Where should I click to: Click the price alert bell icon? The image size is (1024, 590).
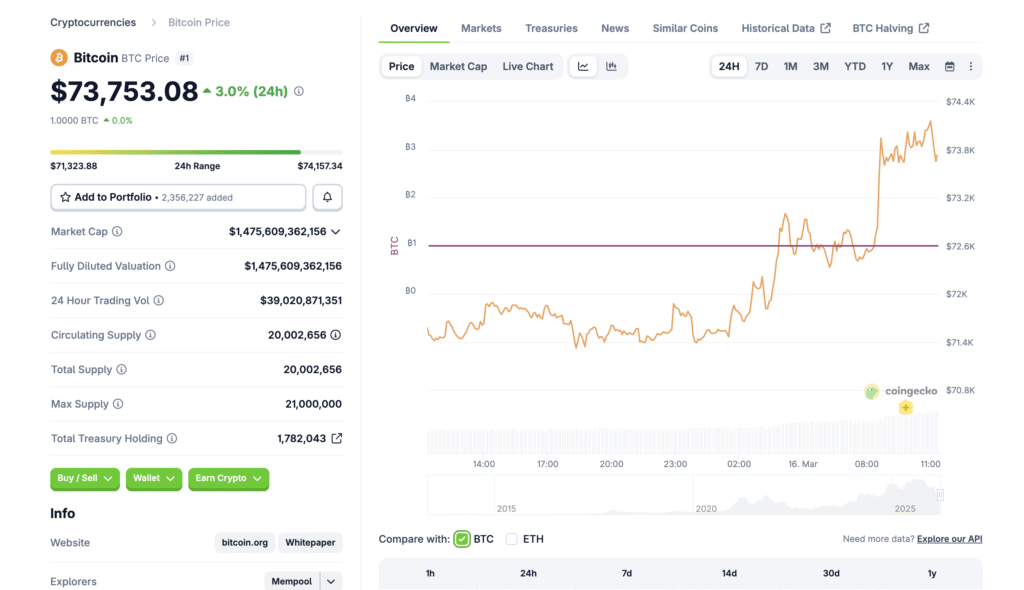[327, 197]
